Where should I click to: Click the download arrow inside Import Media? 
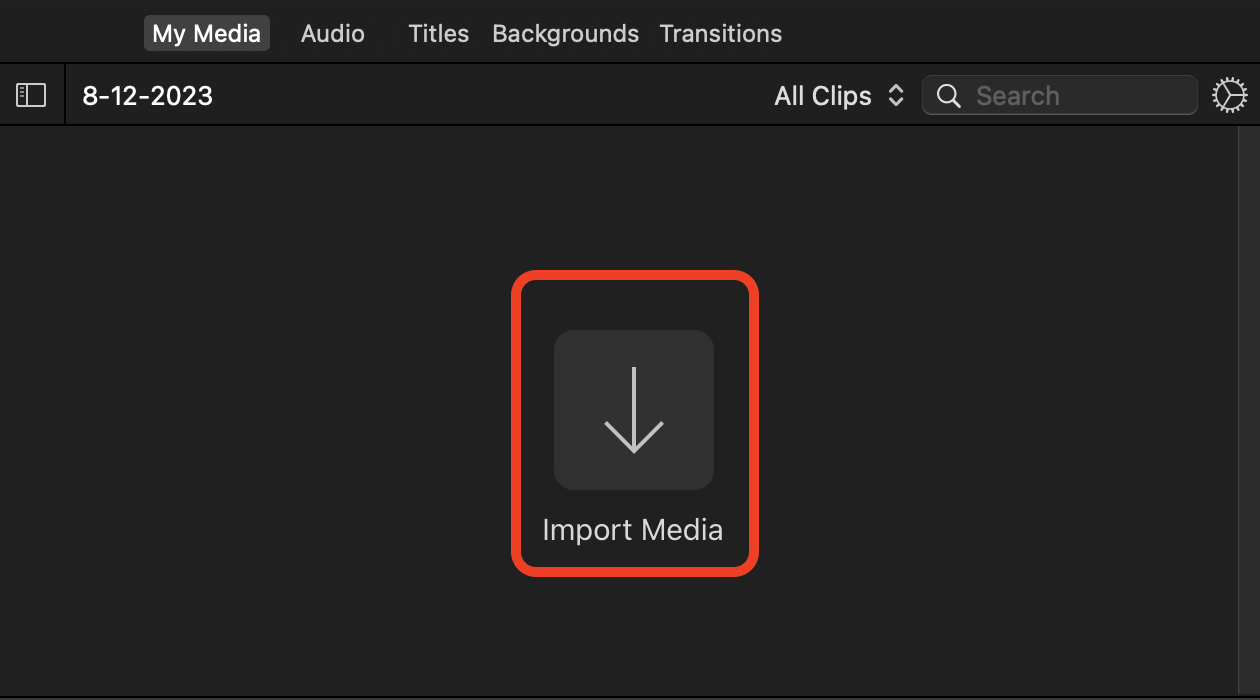coord(633,410)
